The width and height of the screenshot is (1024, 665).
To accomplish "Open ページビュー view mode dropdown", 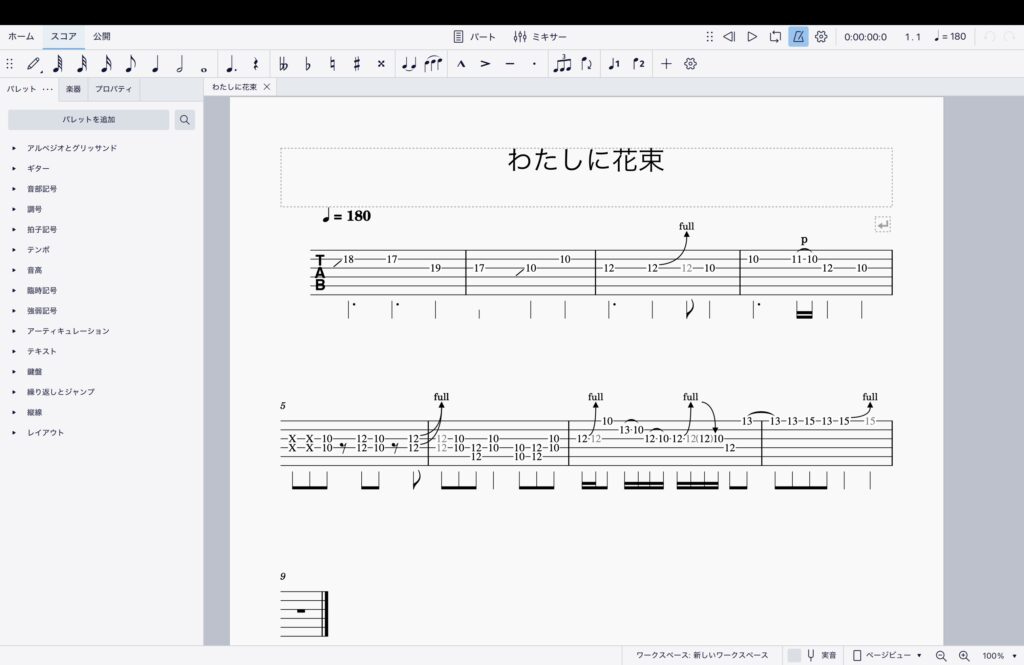I will pyautogui.click(x=888, y=655).
